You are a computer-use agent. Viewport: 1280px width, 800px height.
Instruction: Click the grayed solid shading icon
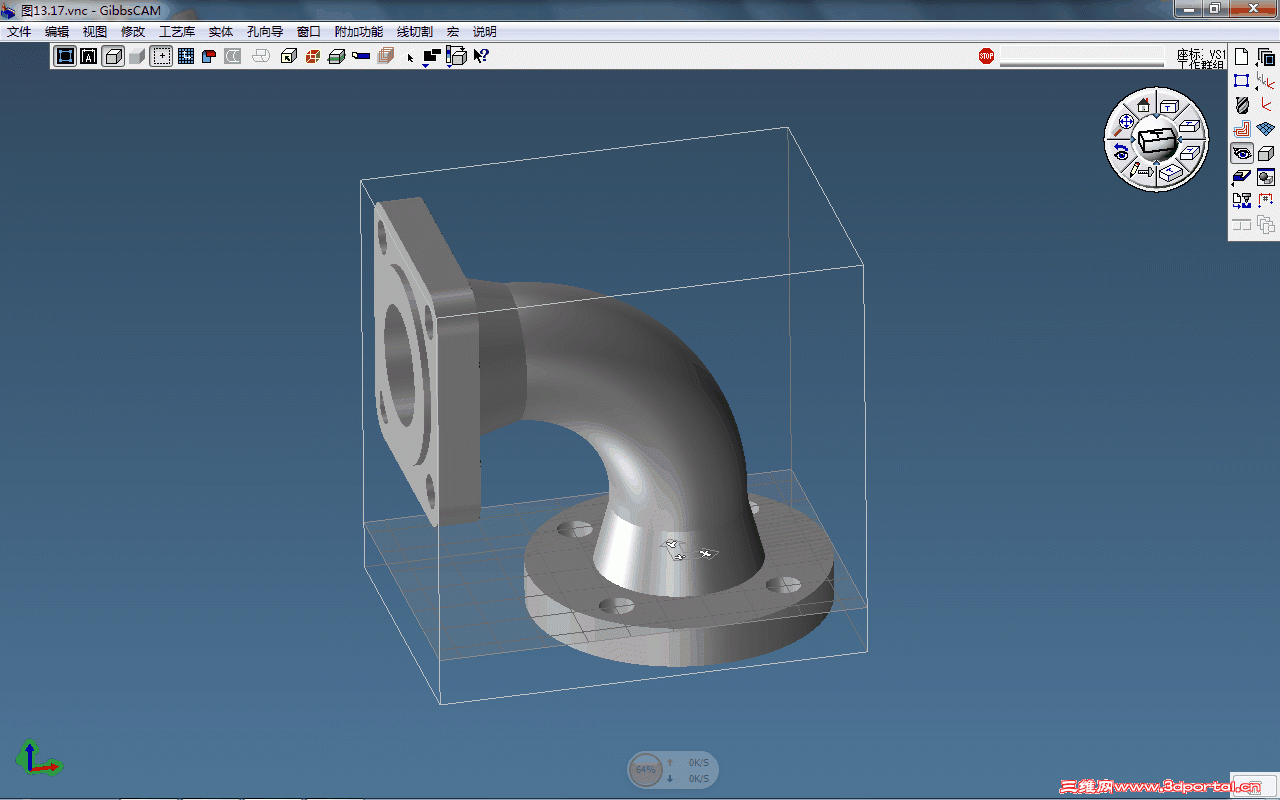[x=137, y=56]
